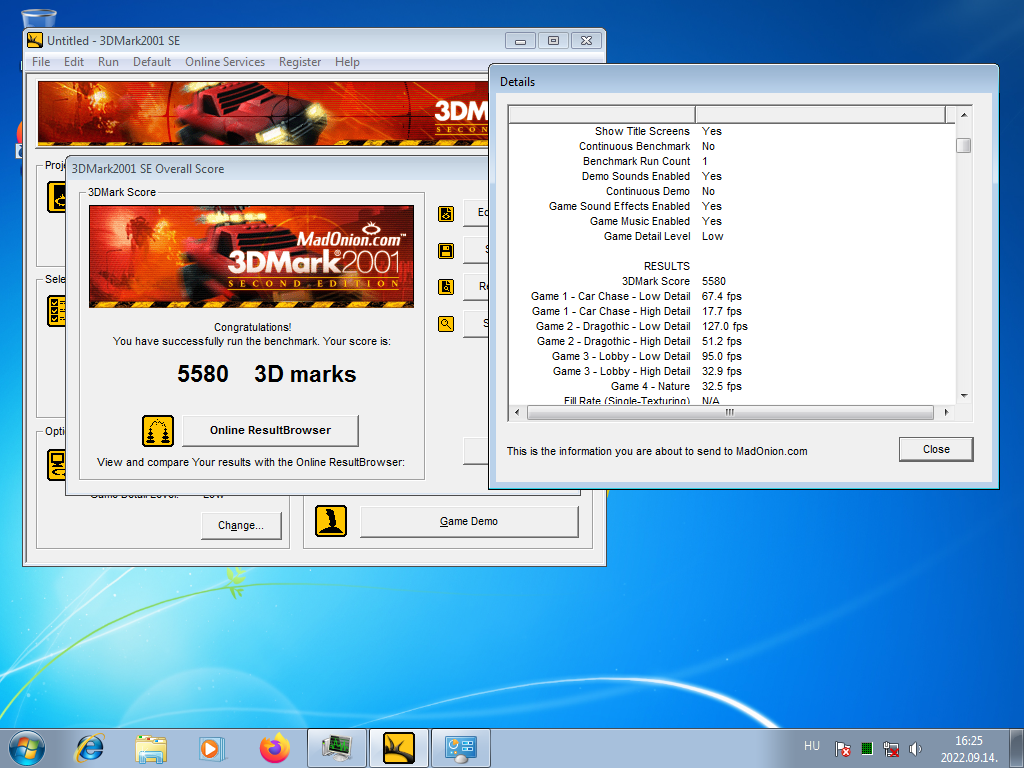Click the 3DMark2001 taskbar button
The image size is (1024, 768).
399,748
